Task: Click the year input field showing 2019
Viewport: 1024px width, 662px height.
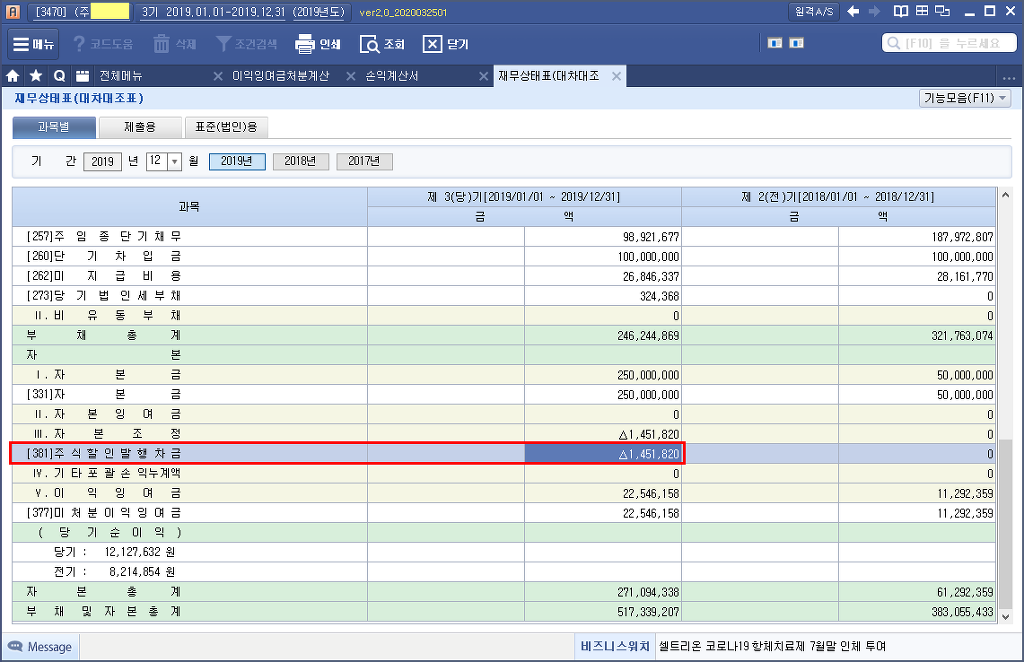Action: (x=101, y=162)
